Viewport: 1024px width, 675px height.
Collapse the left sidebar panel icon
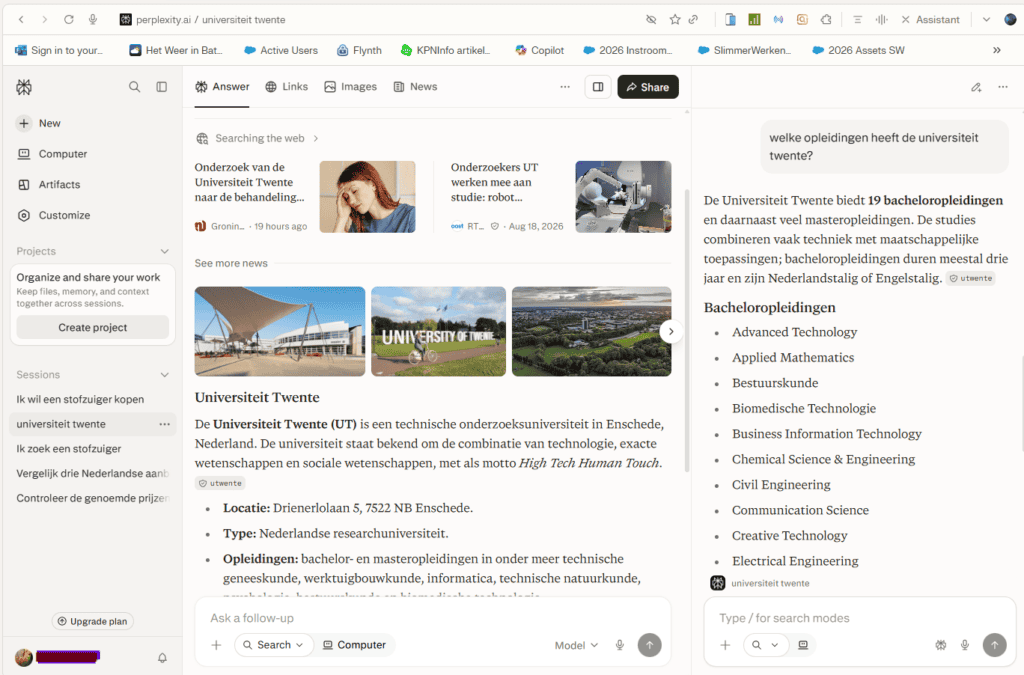pyautogui.click(x=161, y=87)
